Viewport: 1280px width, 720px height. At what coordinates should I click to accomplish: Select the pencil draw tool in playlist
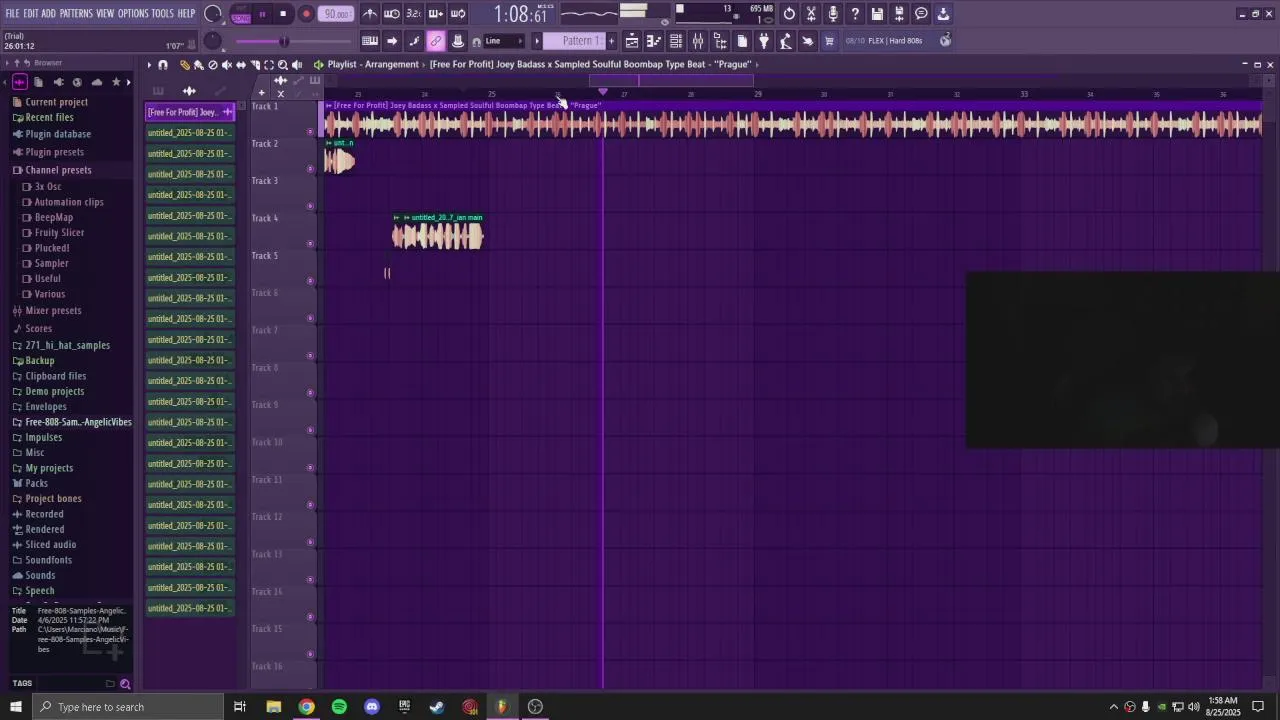click(185, 65)
